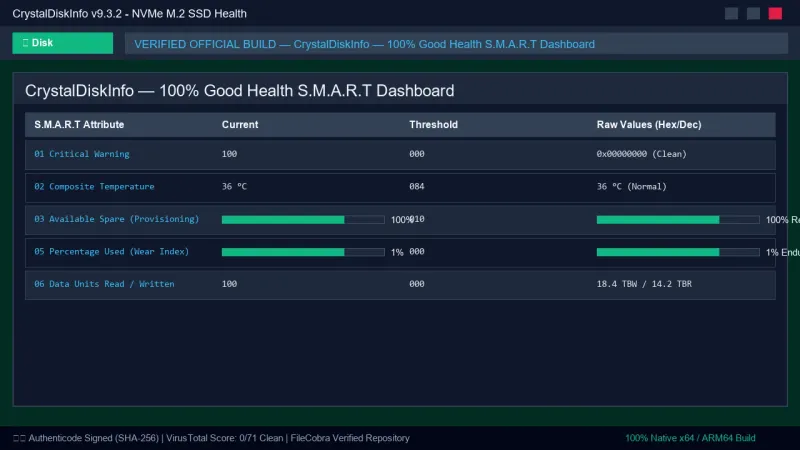
Task: Click the Threshold column header
Action: point(433,124)
